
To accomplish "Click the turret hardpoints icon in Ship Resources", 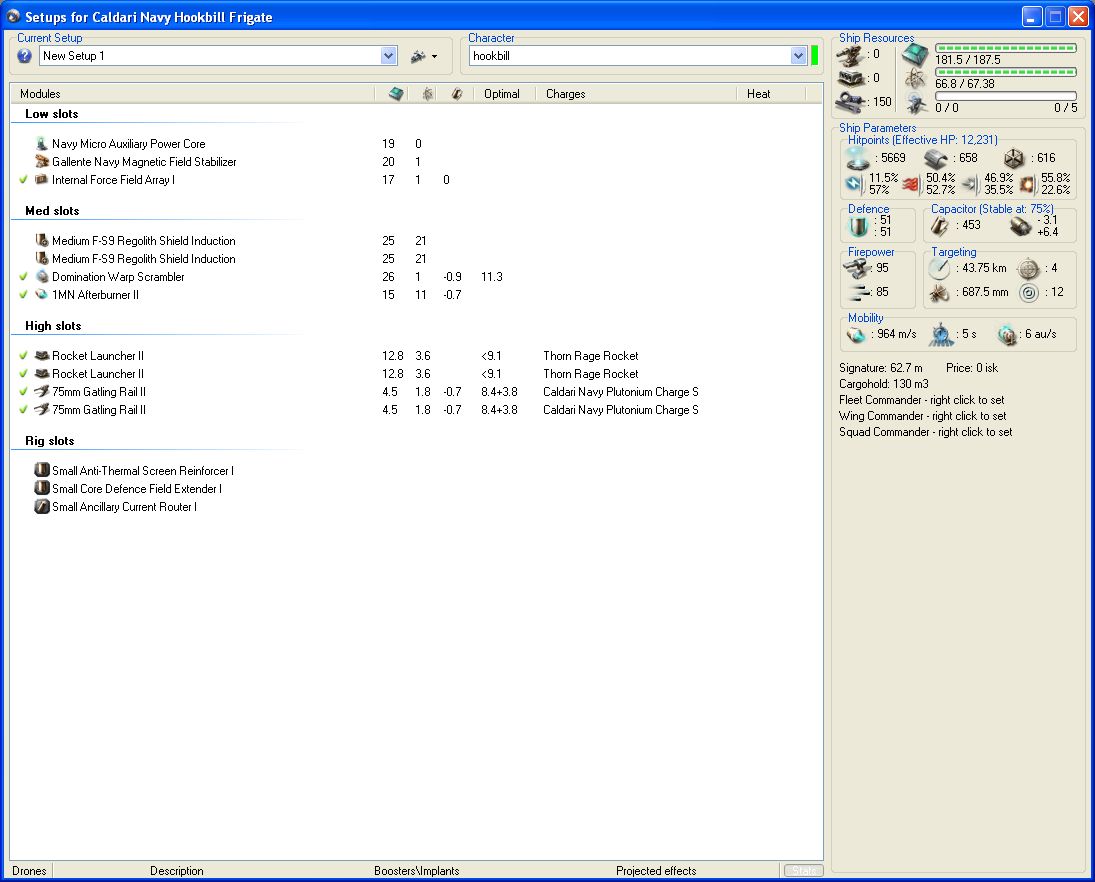I will [x=850, y=54].
